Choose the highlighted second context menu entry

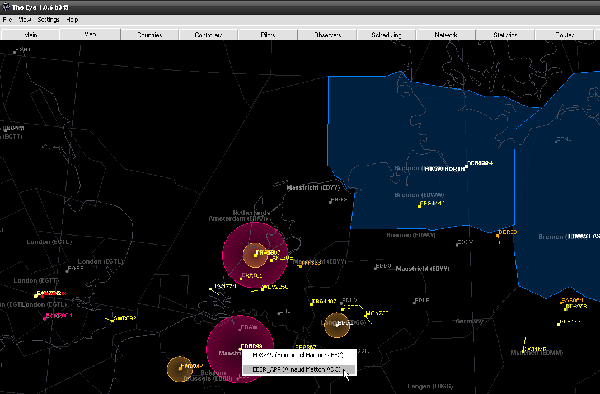pyautogui.click(x=299, y=370)
